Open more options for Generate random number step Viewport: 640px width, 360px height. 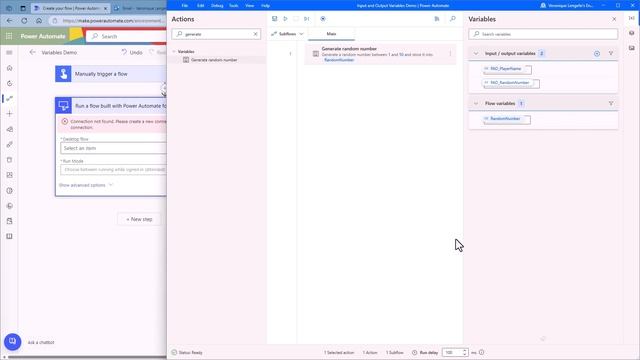coord(450,54)
